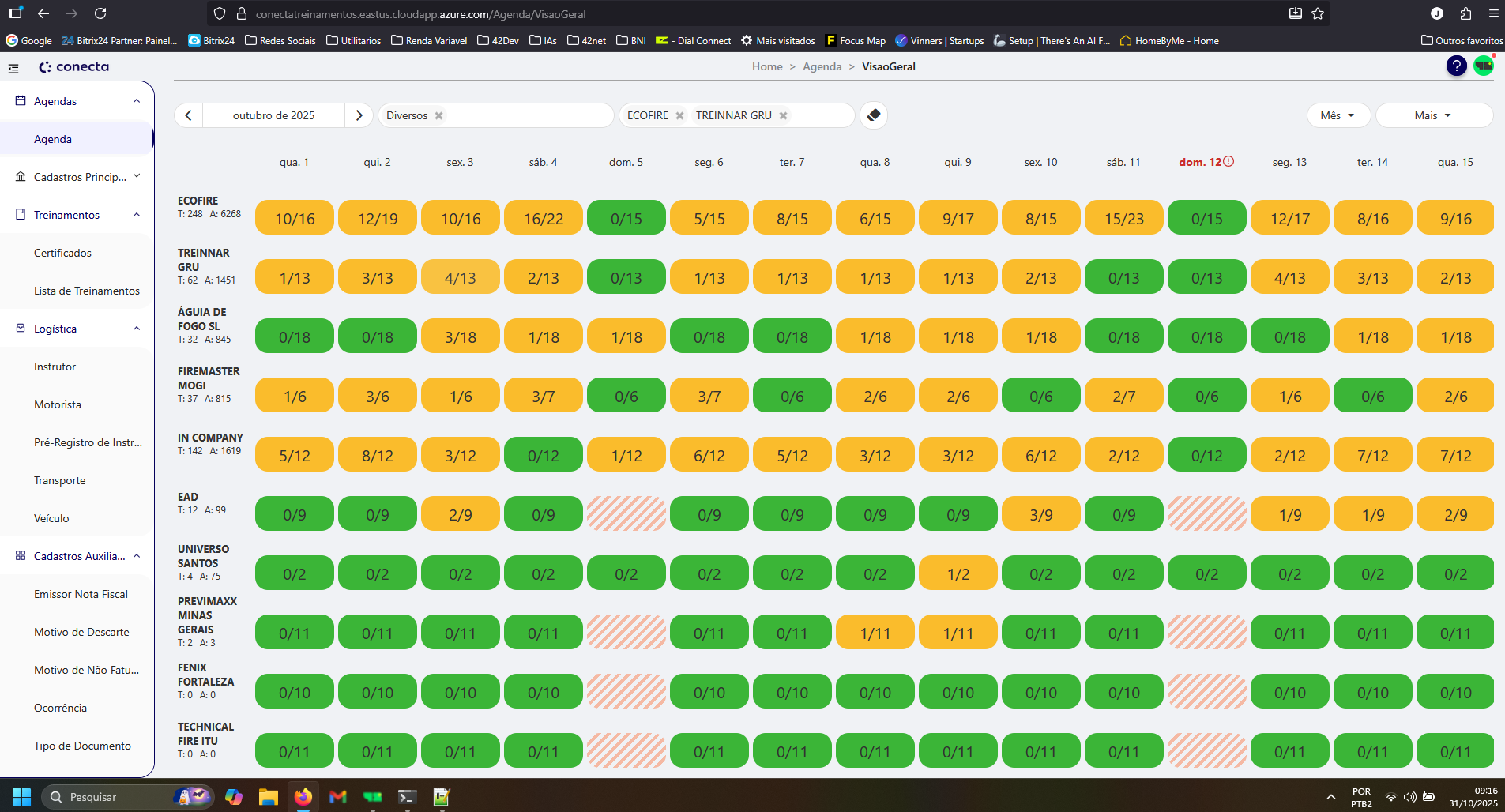The width and height of the screenshot is (1505, 812).
Task: Click the outubro de 2025 date field
Action: pos(273,115)
